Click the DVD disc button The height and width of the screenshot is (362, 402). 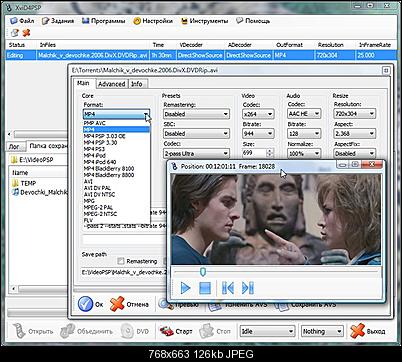[135, 331]
